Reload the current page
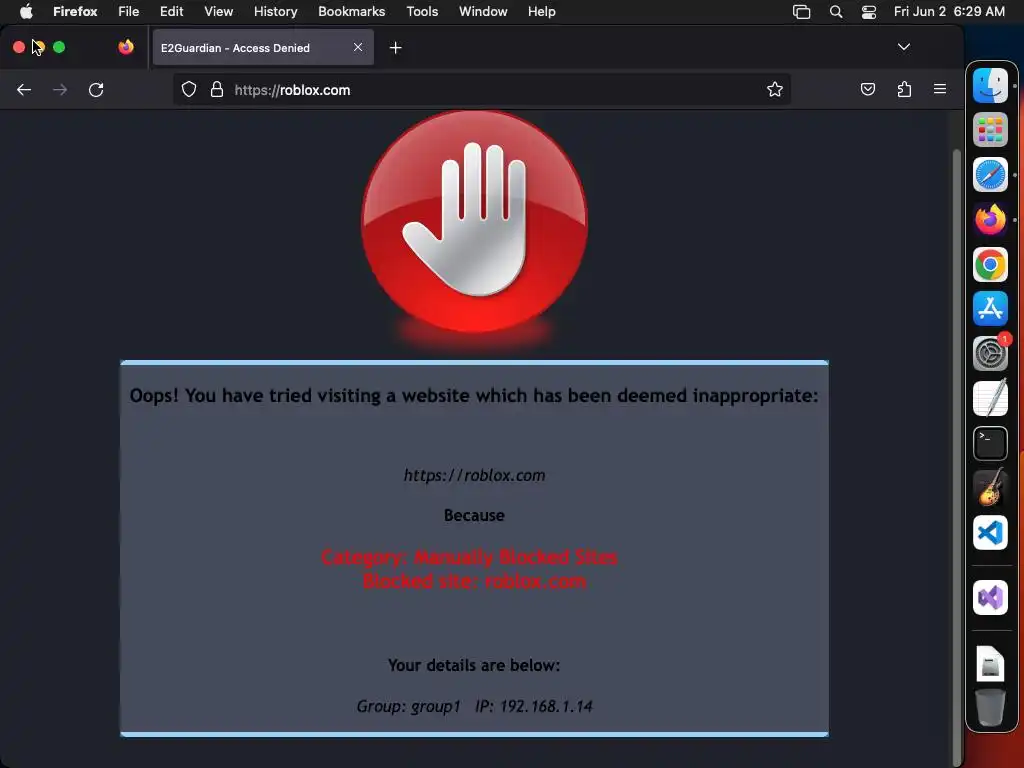This screenshot has width=1024, height=768. click(x=96, y=89)
